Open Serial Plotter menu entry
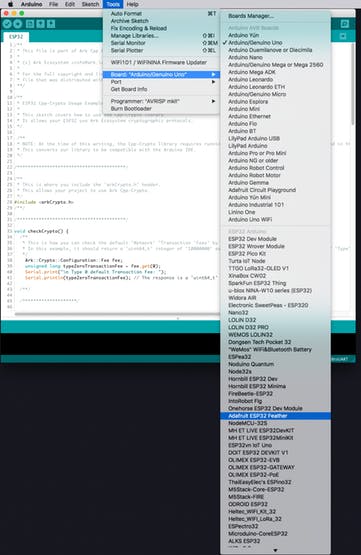 tap(161, 50)
